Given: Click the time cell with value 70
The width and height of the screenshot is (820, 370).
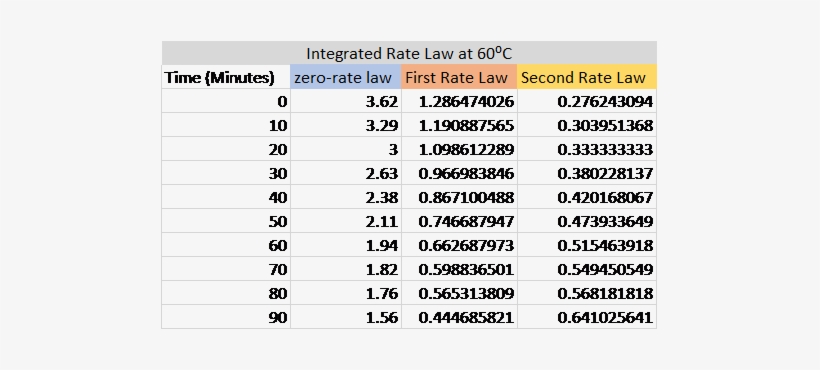Looking at the screenshot, I should coord(226,270).
